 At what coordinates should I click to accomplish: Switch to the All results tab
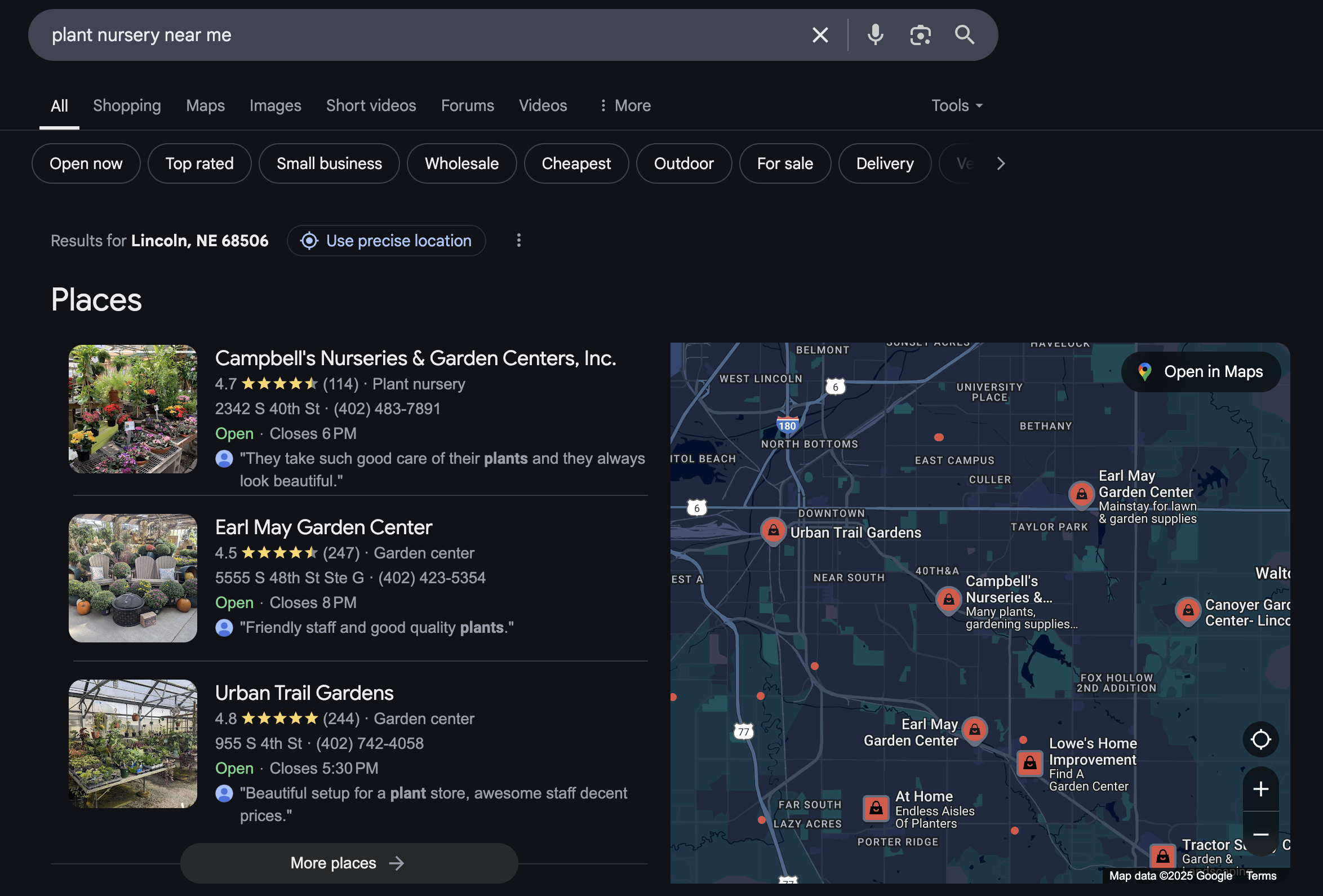(x=59, y=106)
